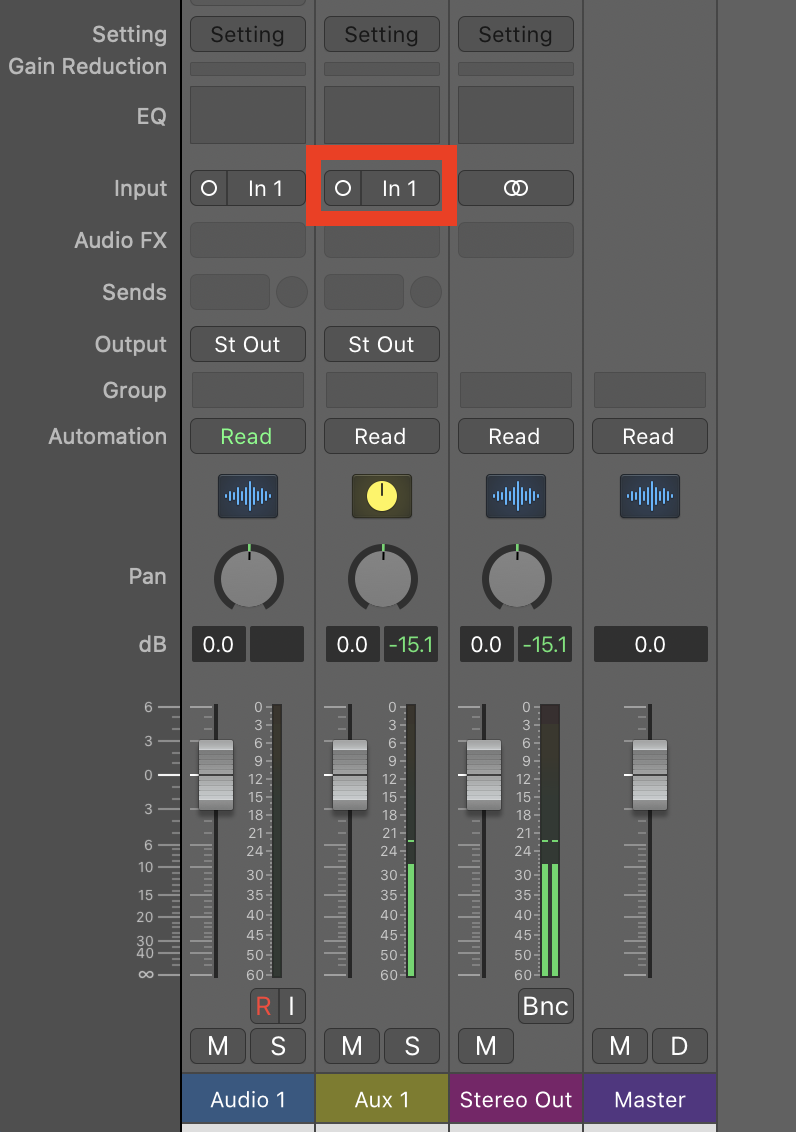Click Aux 1 mono format circle icon
Viewport: 796px width, 1132px height.
pos(343,188)
